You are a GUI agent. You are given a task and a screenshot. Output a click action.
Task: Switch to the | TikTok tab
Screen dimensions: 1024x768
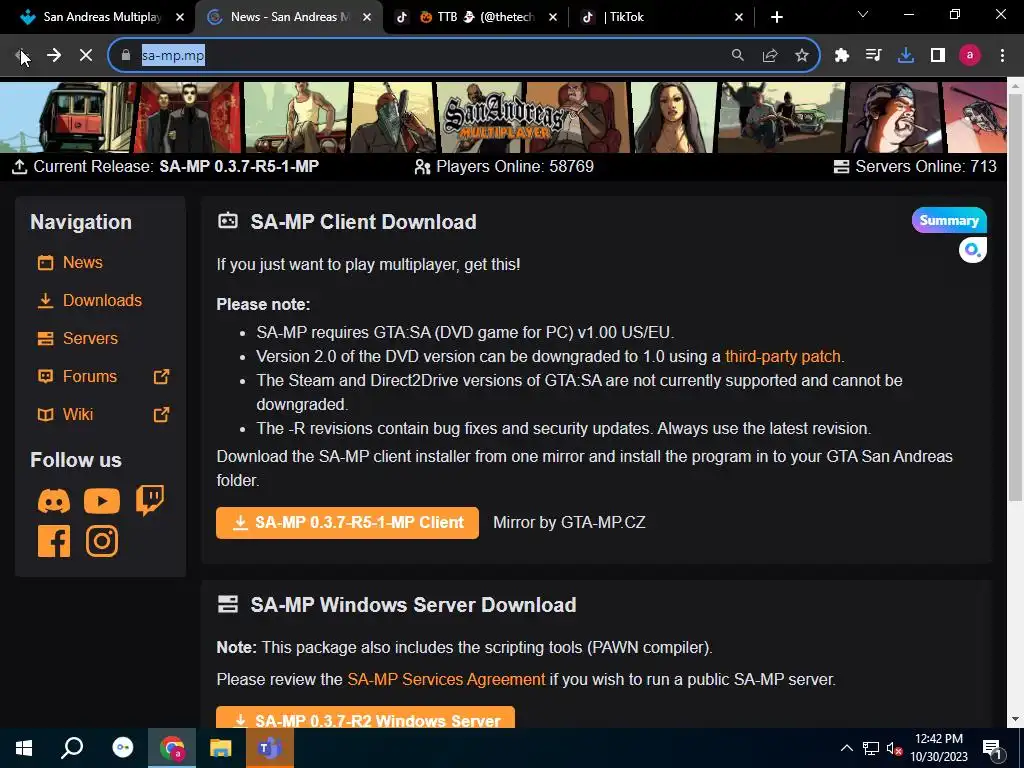[661, 17]
